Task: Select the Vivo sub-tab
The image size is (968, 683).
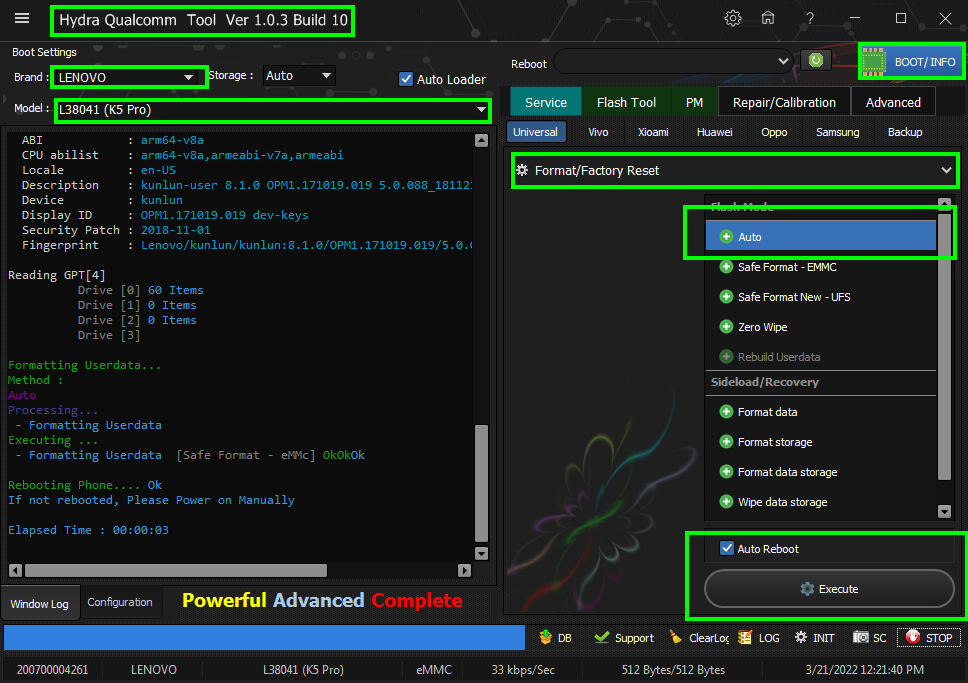Action: point(598,132)
